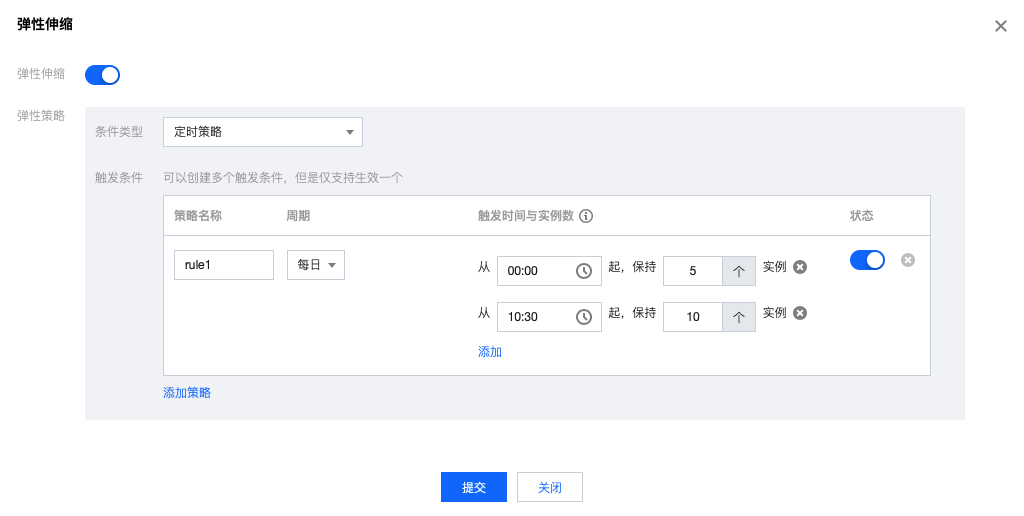Increase instance count 10 with the arrow
The height and width of the screenshot is (516, 1024).
pyautogui.click(x=739, y=317)
